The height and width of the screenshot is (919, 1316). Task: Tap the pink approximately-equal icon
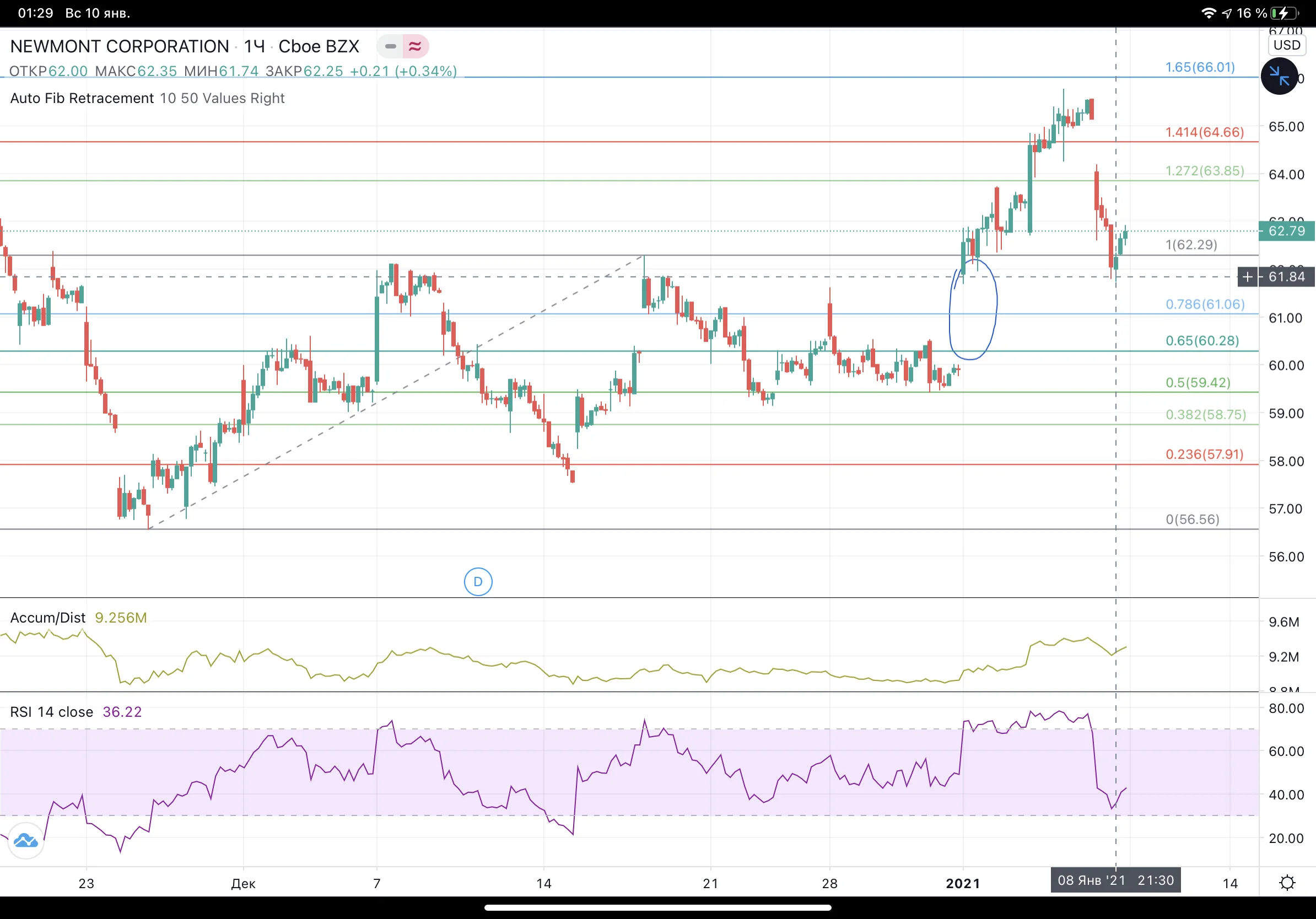[415, 46]
